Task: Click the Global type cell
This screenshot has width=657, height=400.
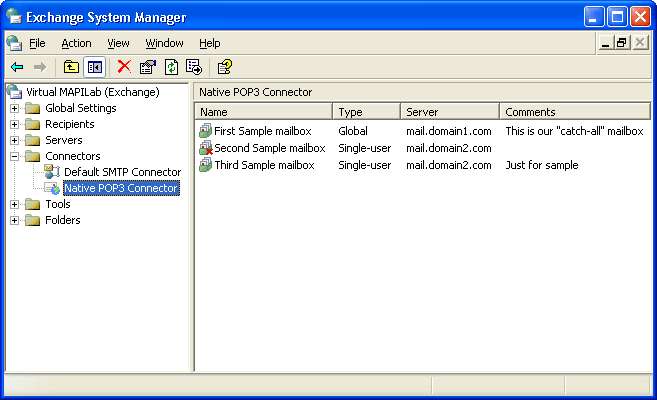Action: (353, 131)
